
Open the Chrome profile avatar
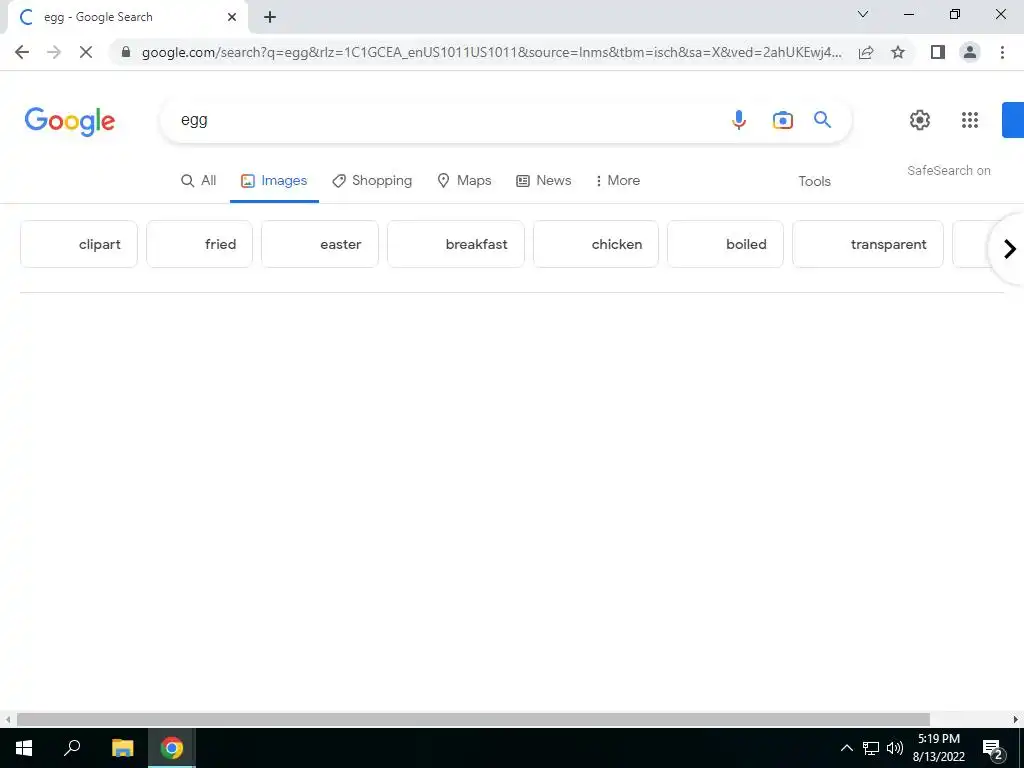970,52
